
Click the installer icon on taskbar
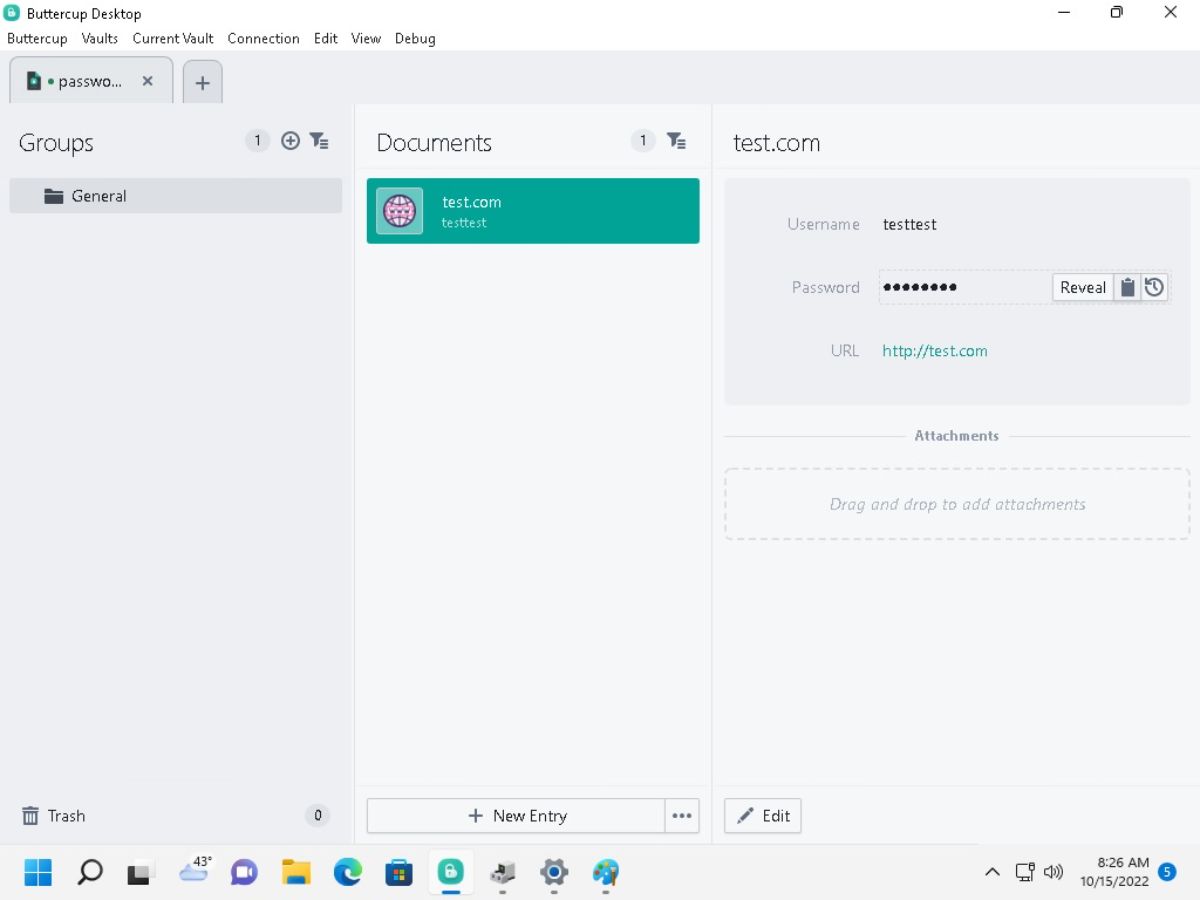pos(502,872)
